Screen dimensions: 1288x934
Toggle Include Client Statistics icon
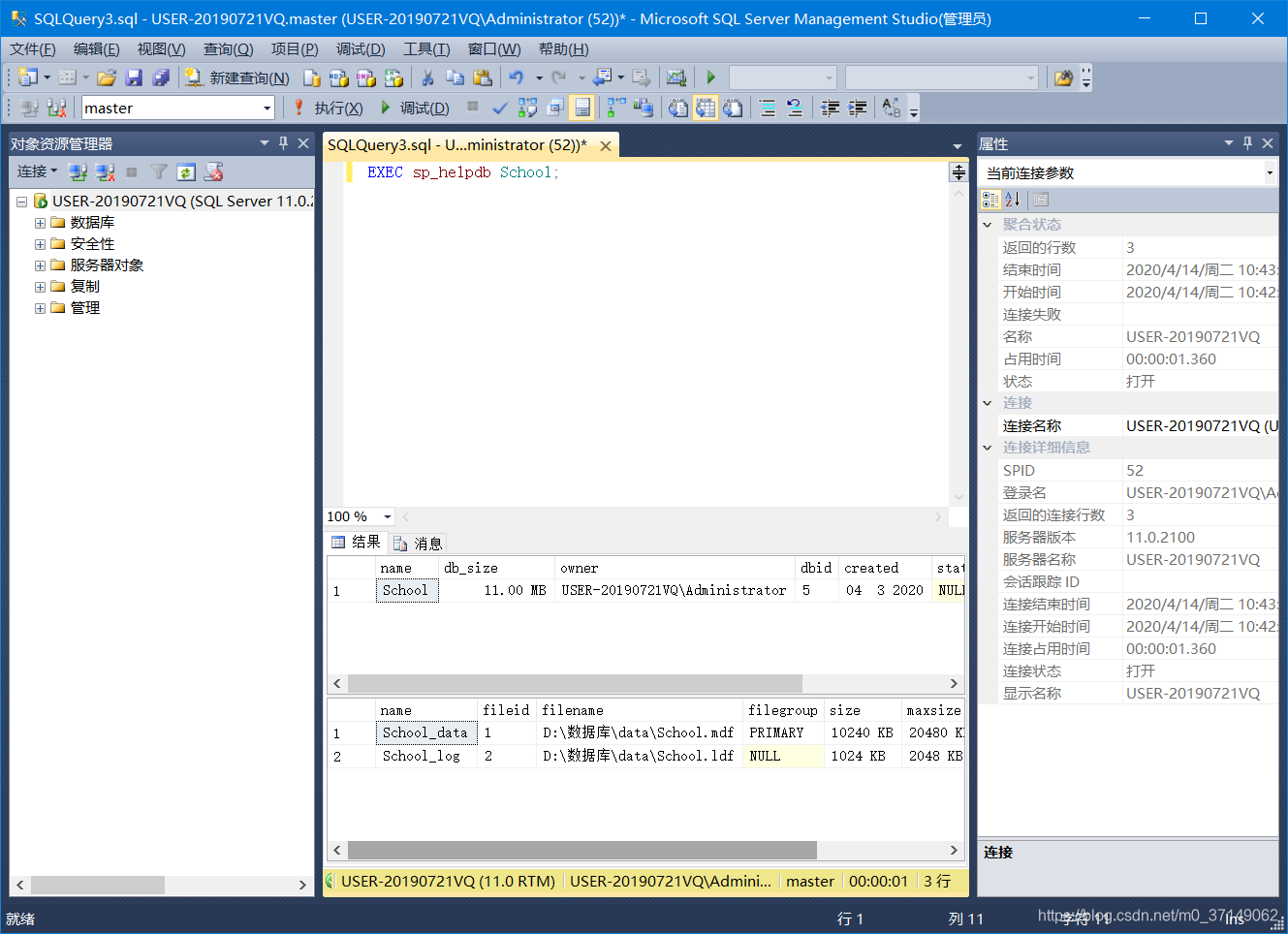(x=644, y=108)
